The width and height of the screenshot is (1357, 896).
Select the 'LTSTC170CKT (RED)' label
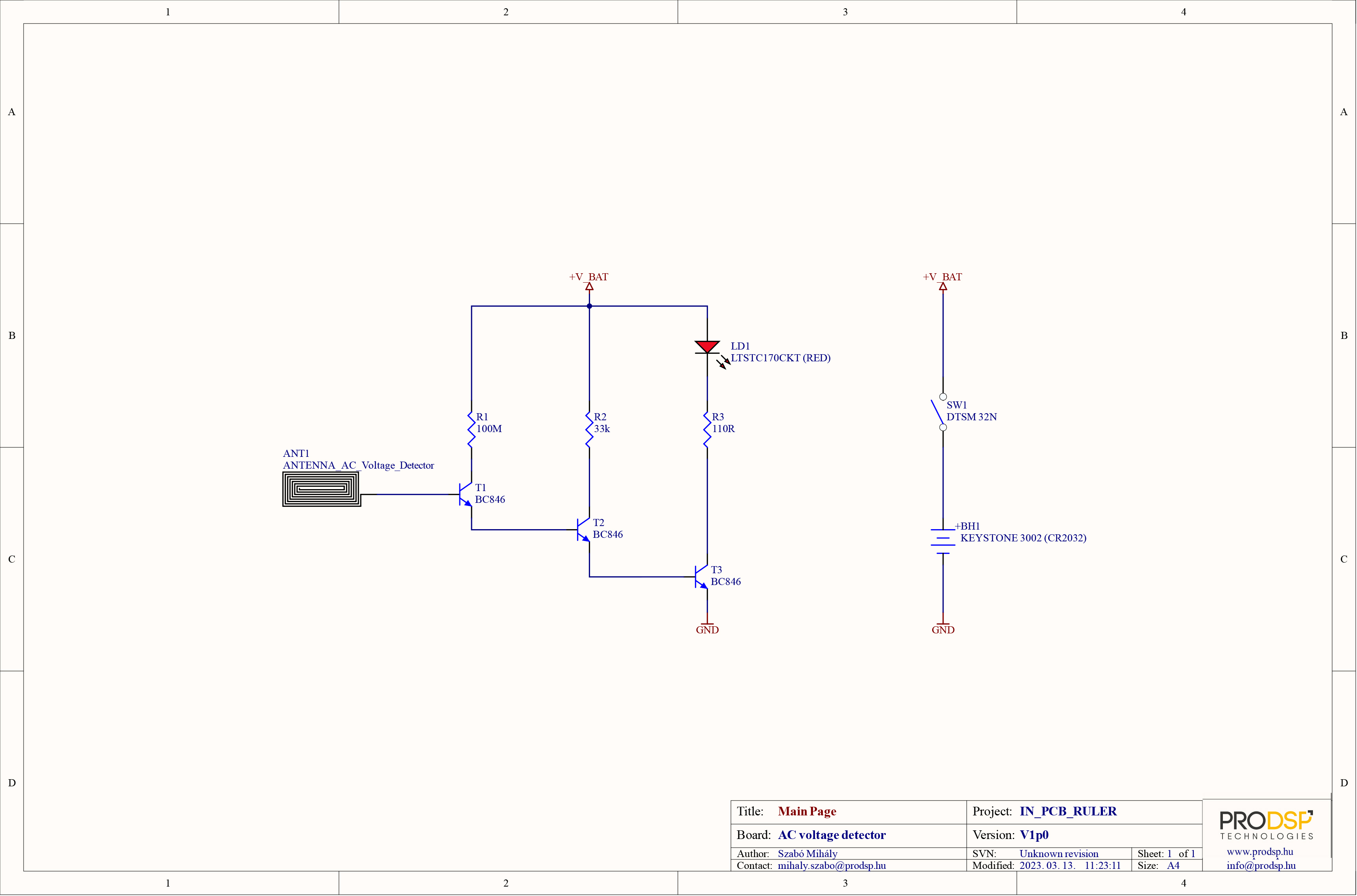coord(780,358)
